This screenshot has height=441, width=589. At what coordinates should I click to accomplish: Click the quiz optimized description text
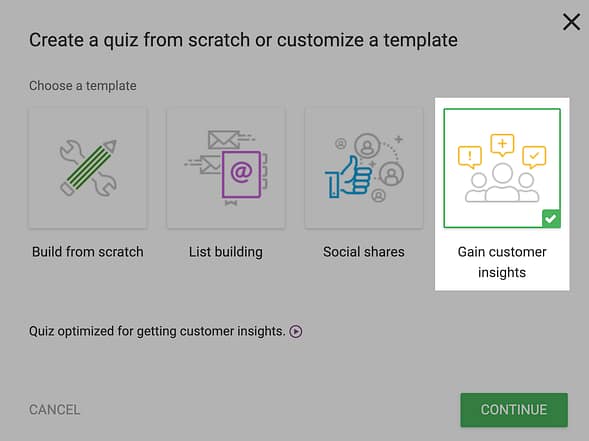(x=157, y=331)
